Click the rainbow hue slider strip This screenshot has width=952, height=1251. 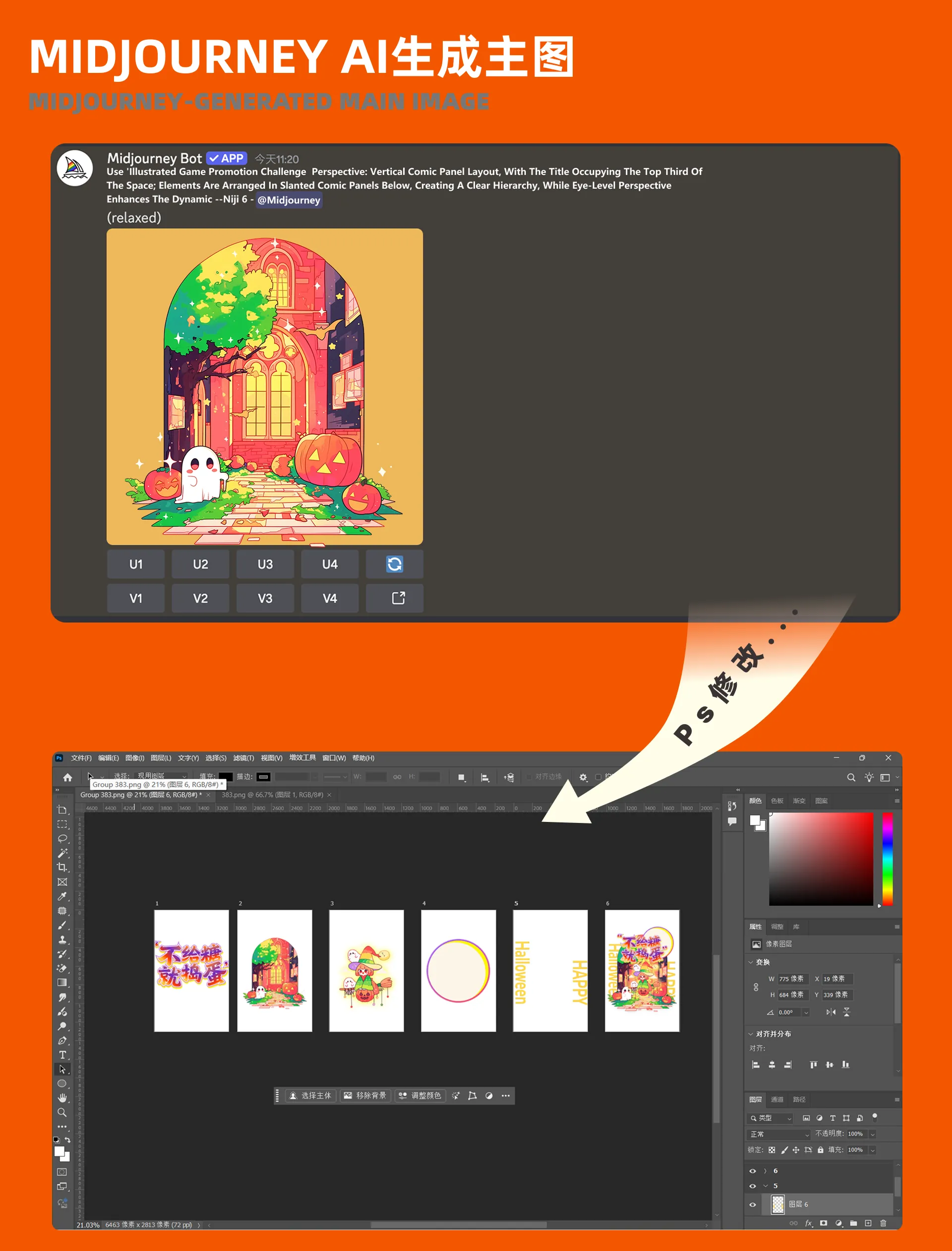coord(888,858)
